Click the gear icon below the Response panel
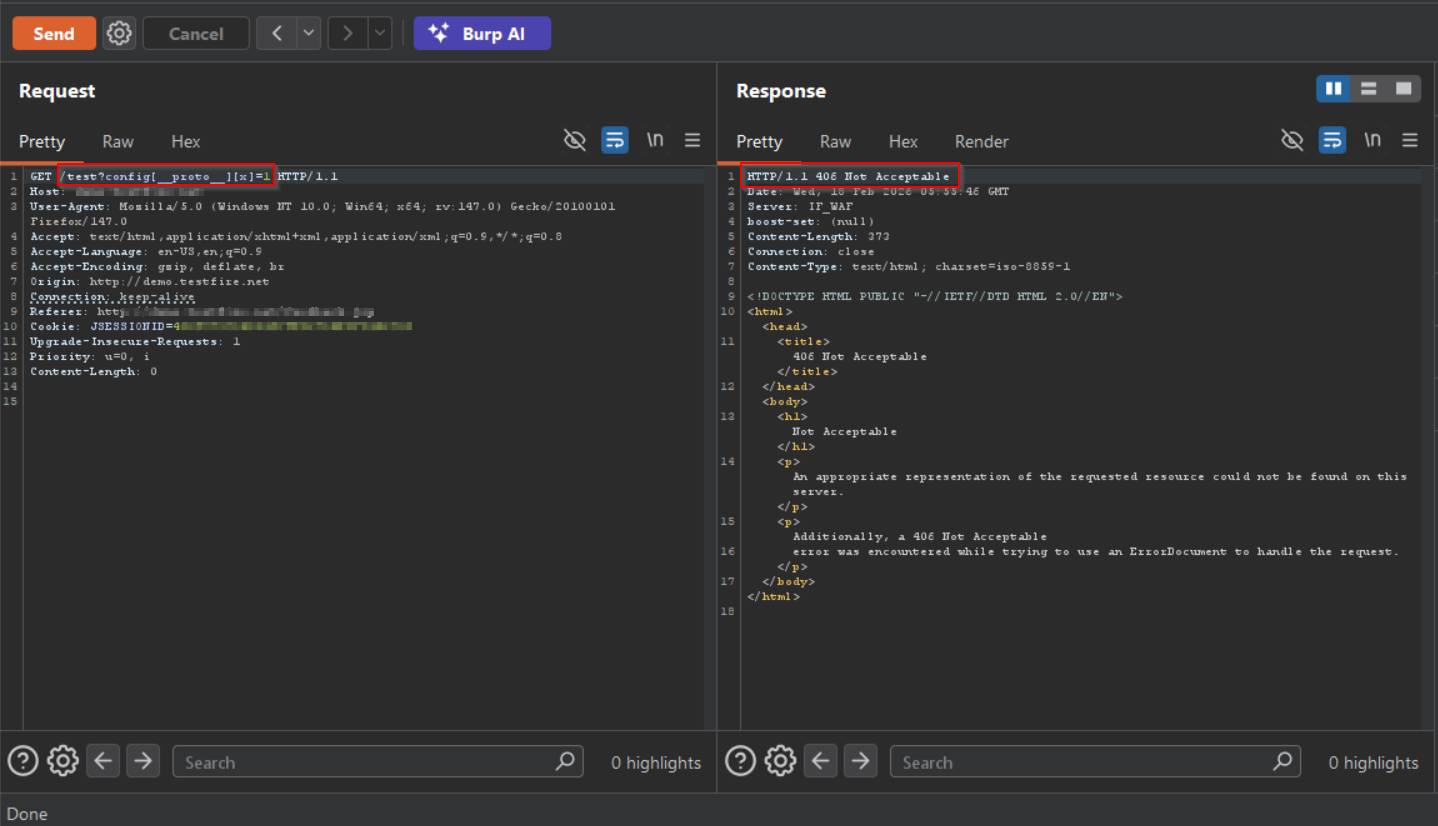 pos(780,761)
